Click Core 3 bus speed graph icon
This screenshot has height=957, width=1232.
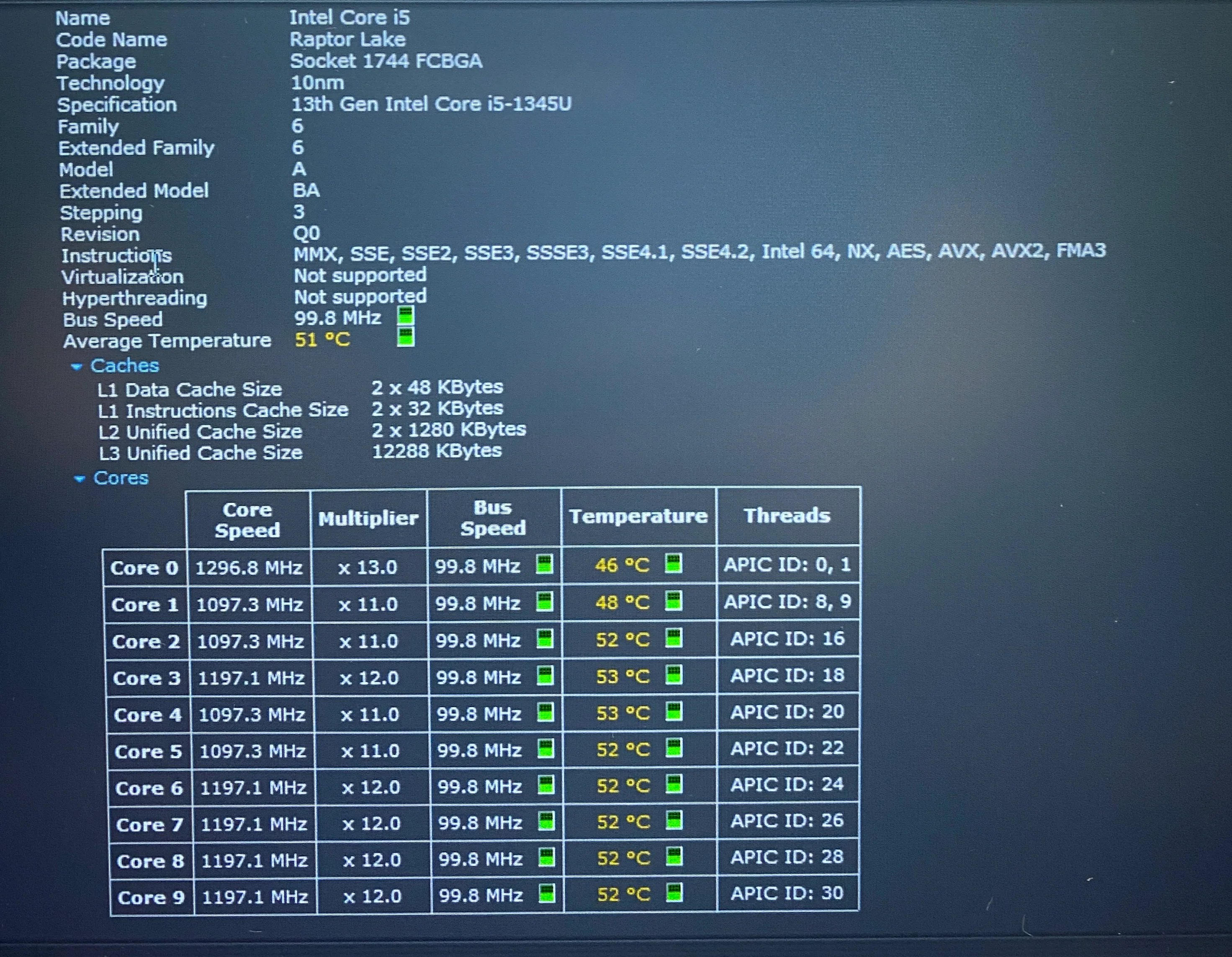(545, 675)
